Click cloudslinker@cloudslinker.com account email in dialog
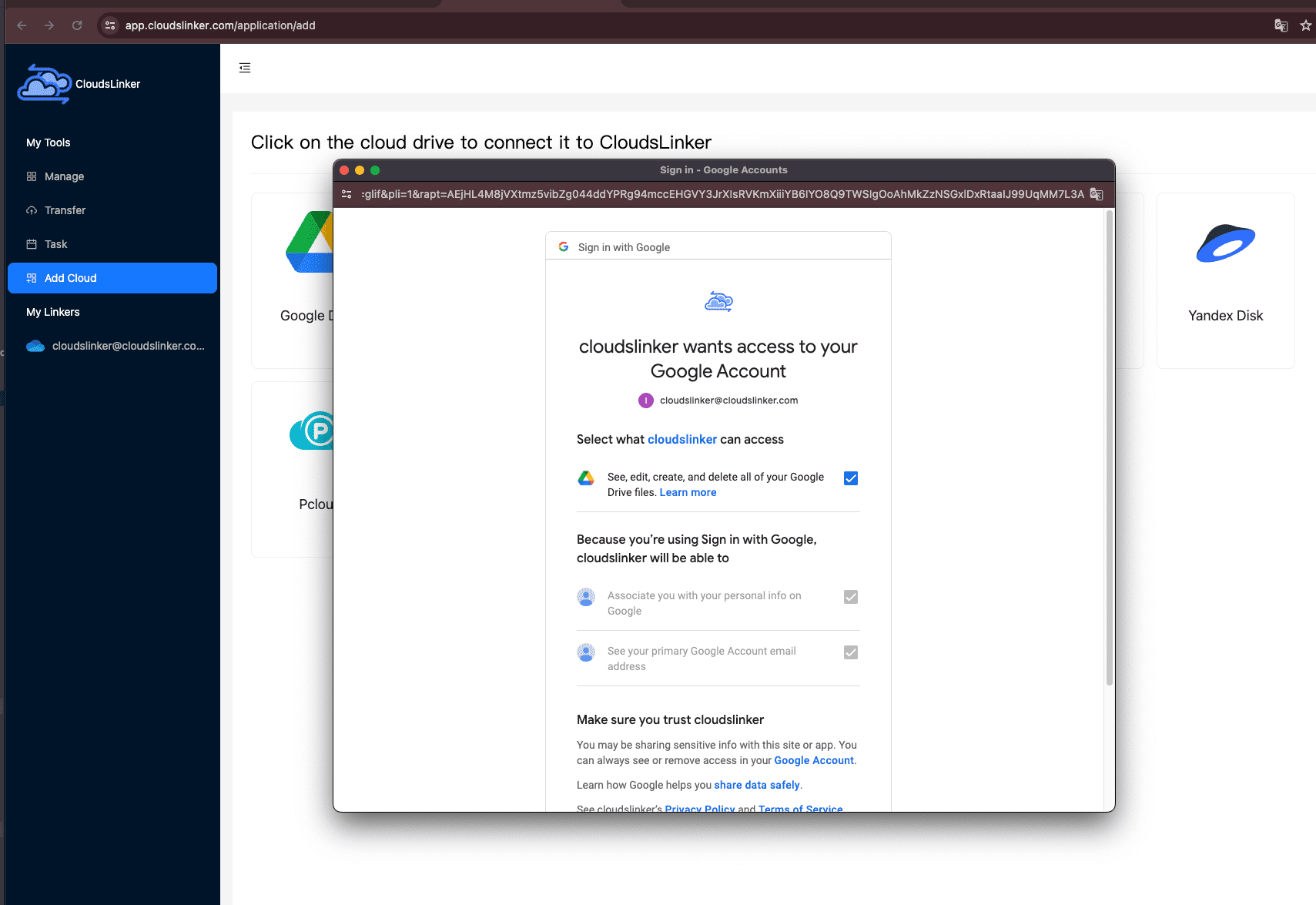The height and width of the screenshot is (905, 1316). 728,401
